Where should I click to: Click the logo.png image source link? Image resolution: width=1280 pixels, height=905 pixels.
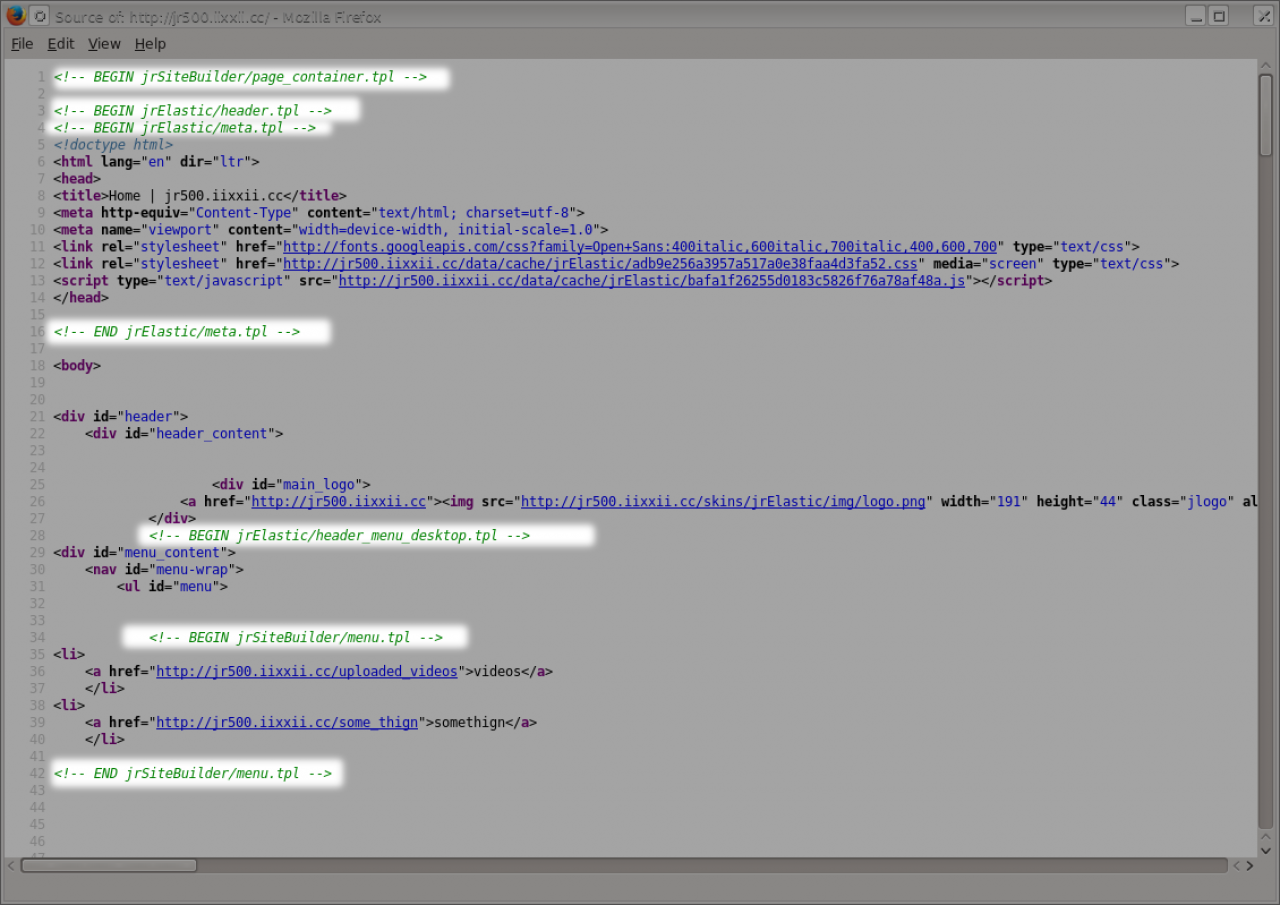[x=723, y=502]
